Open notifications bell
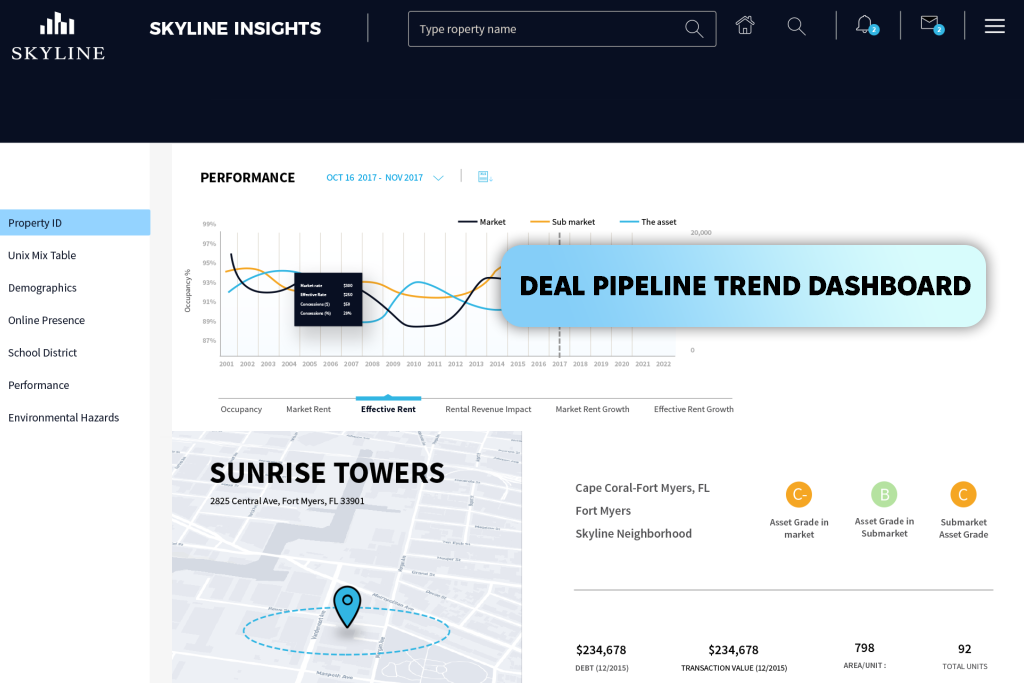 coord(866,25)
